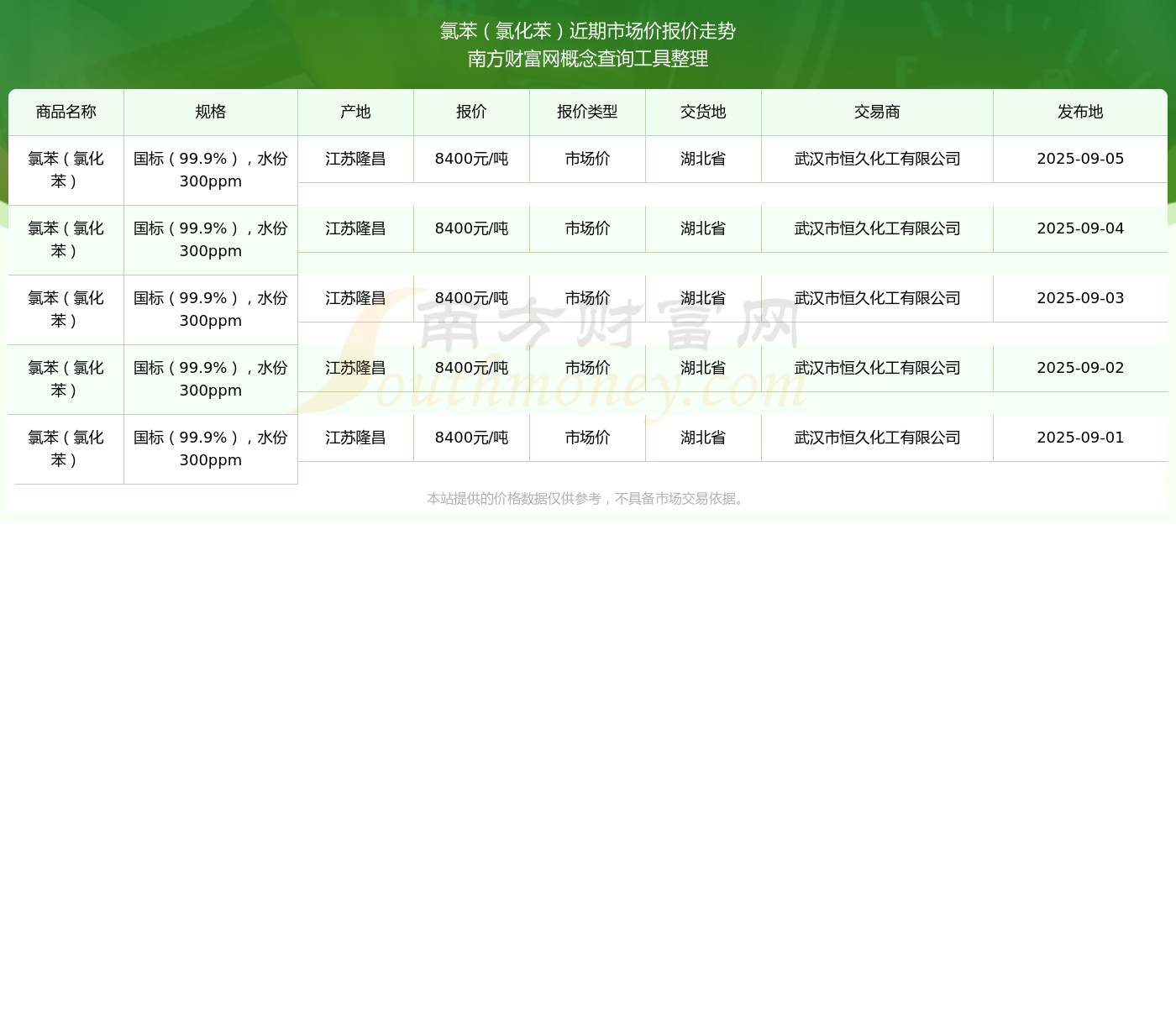Screen dimensions: 1176x1012
Task: Click 市场价 in the 2025-09-01 row
Action: pos(588,438)
